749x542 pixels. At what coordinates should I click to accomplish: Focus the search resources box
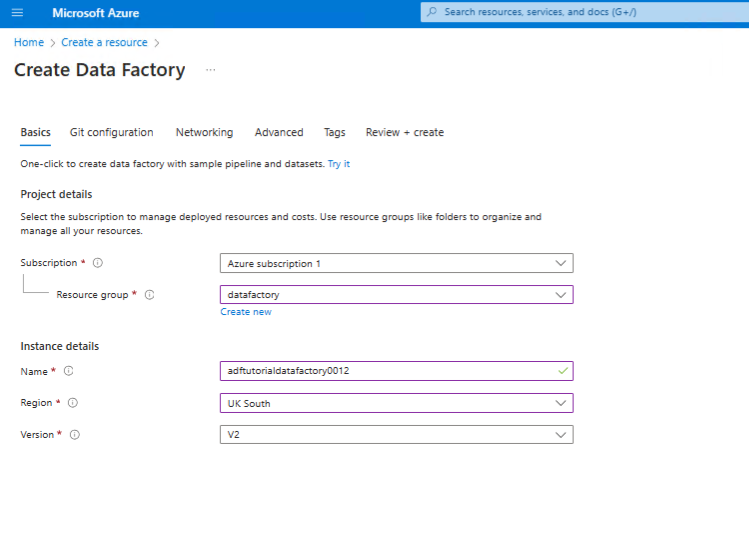click(x=585, y=12)
